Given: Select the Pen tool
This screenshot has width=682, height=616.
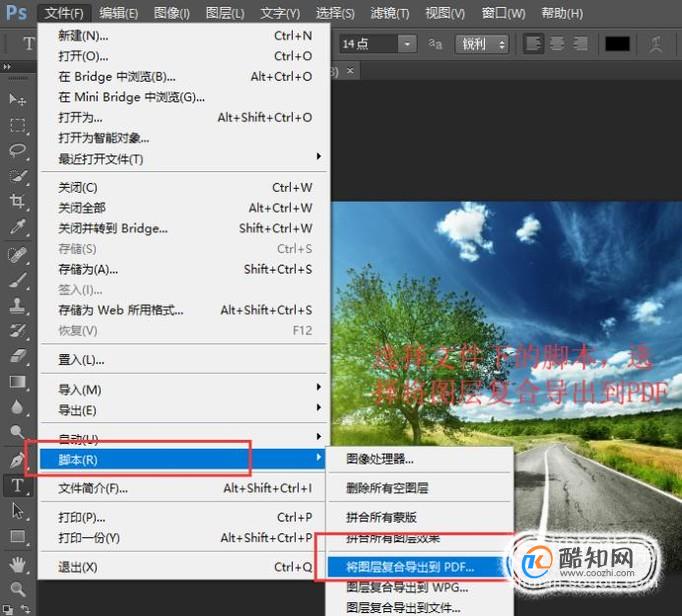Looking at the screenshot, I should click(17, 460).
